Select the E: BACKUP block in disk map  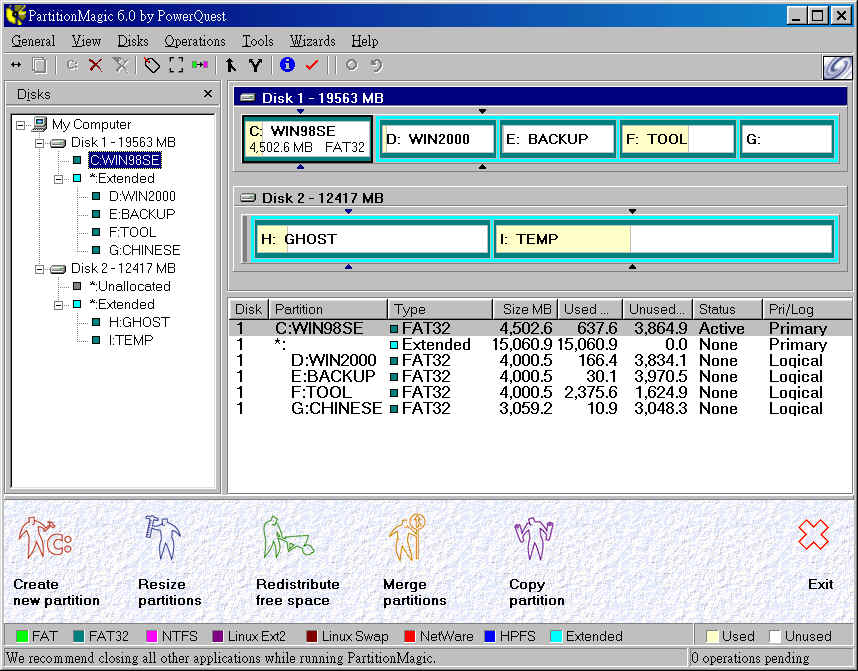558,139
